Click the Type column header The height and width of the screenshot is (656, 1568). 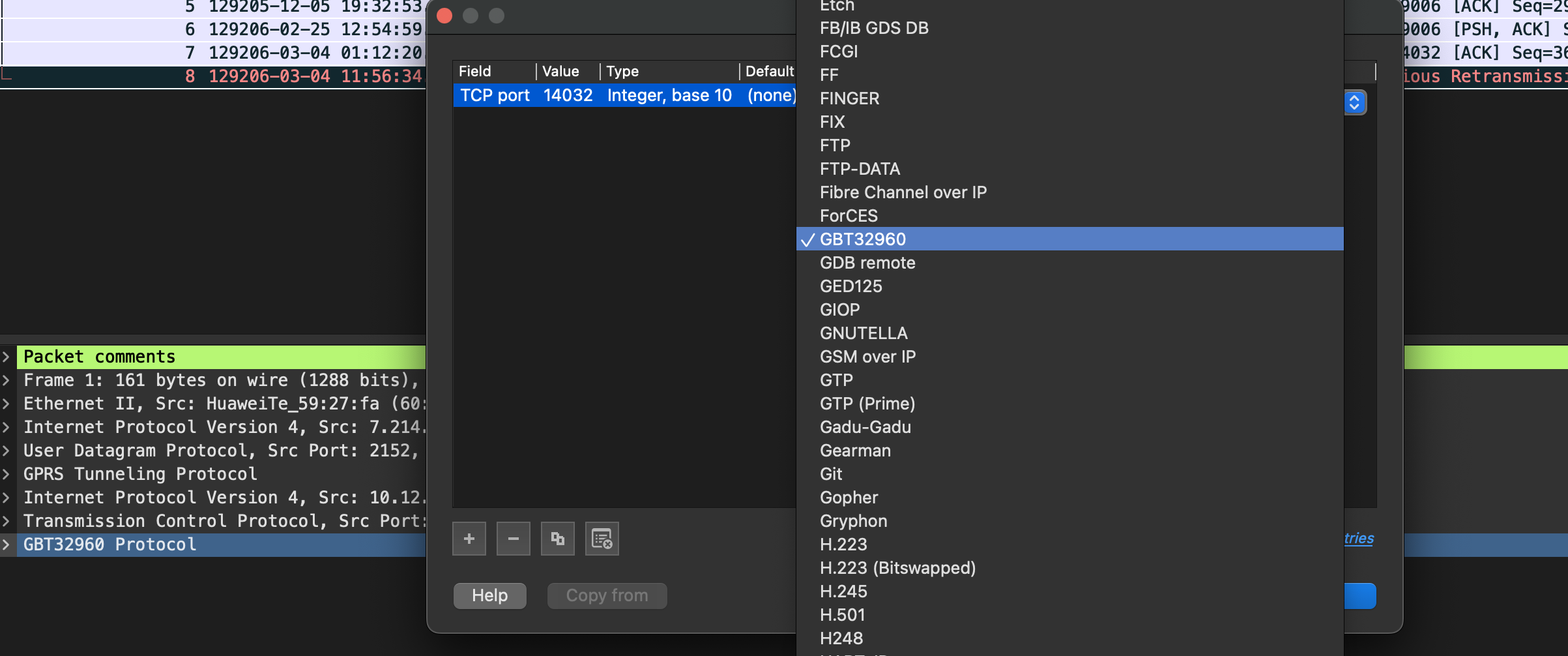pyautogui.click(x=668, y=71)
